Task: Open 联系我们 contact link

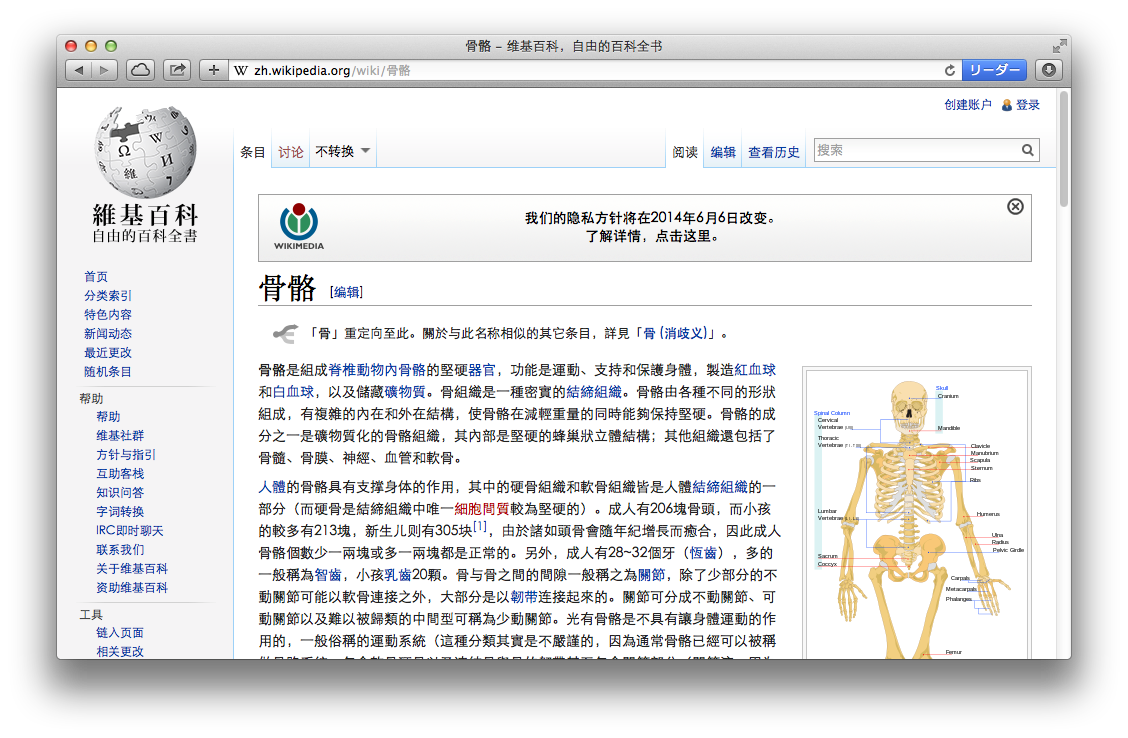Action: pos(120,550)
